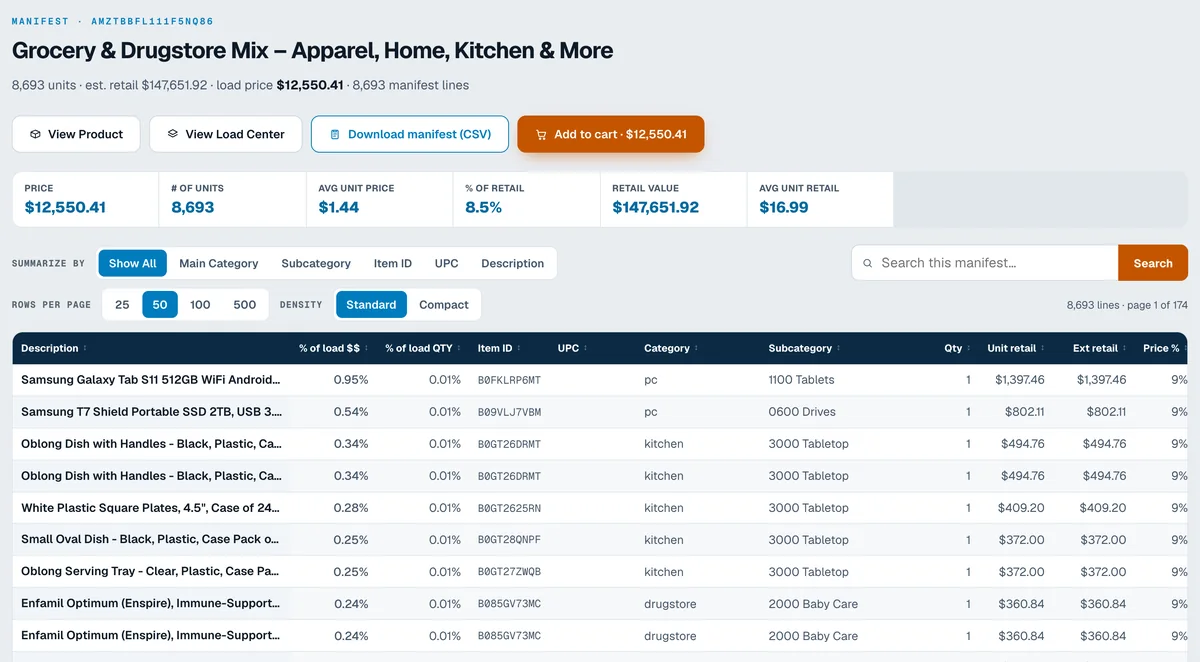Screen dimensions: 1200x662
Task: Click the orange Search button
Action: click(1153, 263)
